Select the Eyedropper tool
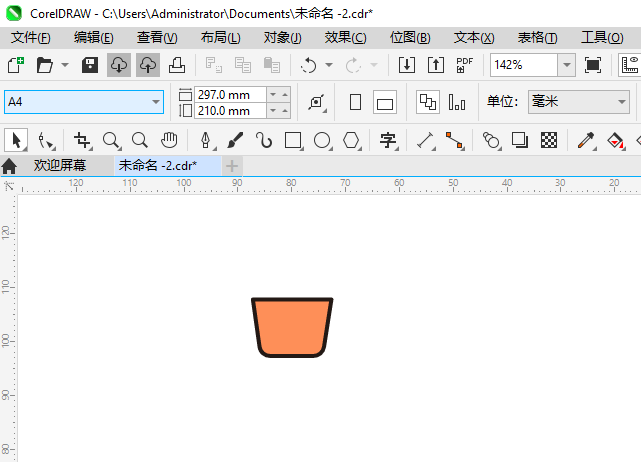 (x=586, y=141)
